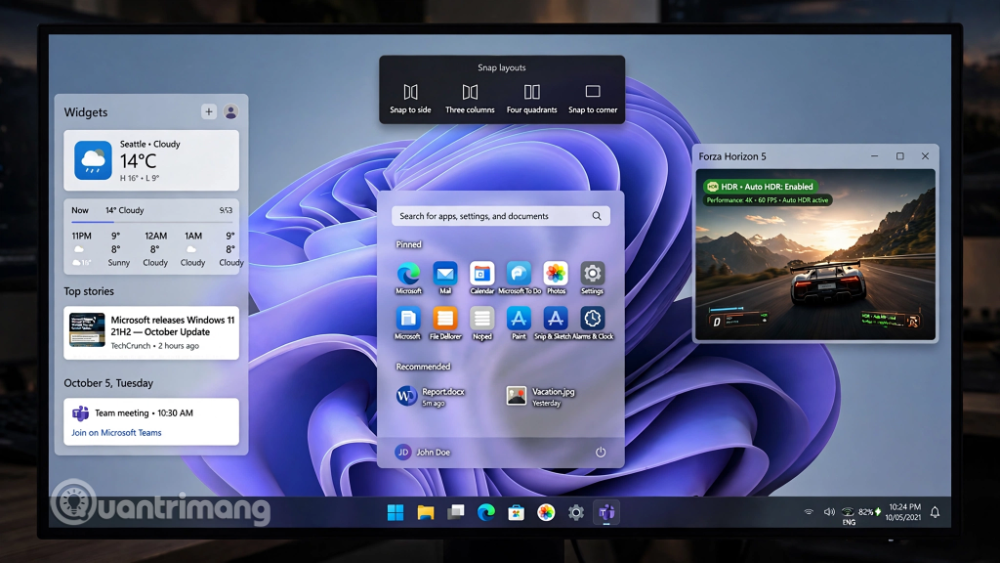1000x563 pixels.
Task: Click the Forza Horizon 5 window title
Action: pos(732,156)
